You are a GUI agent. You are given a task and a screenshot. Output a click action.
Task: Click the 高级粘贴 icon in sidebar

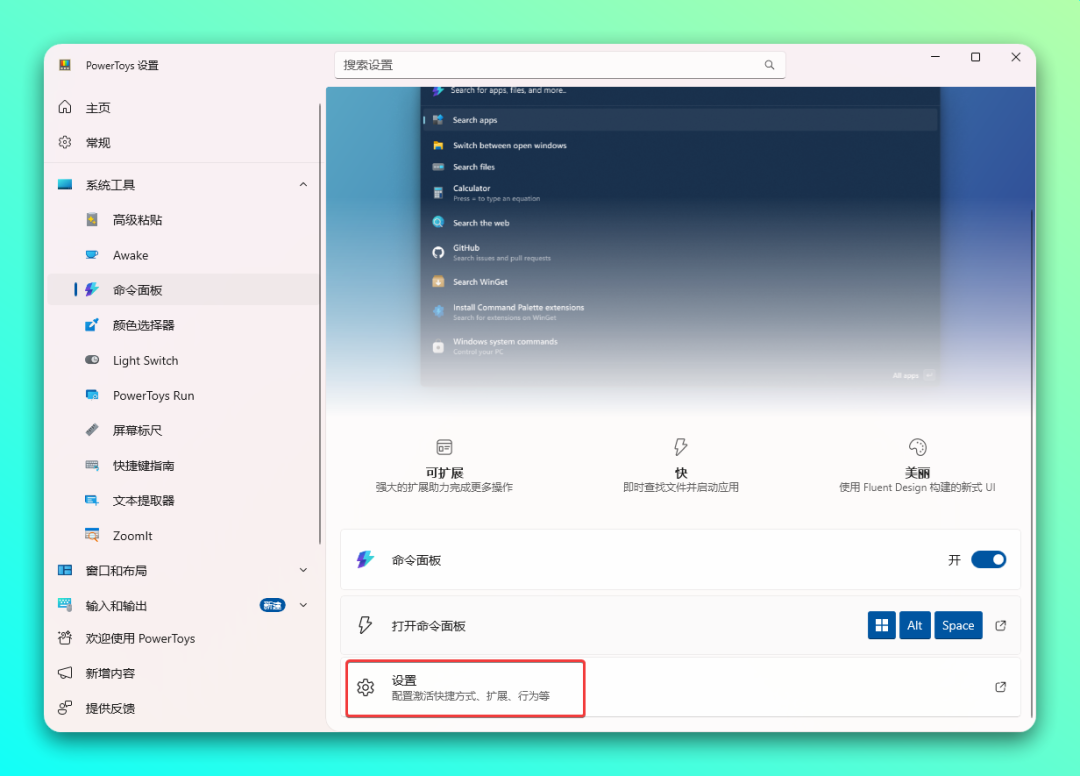pos(92,220)
